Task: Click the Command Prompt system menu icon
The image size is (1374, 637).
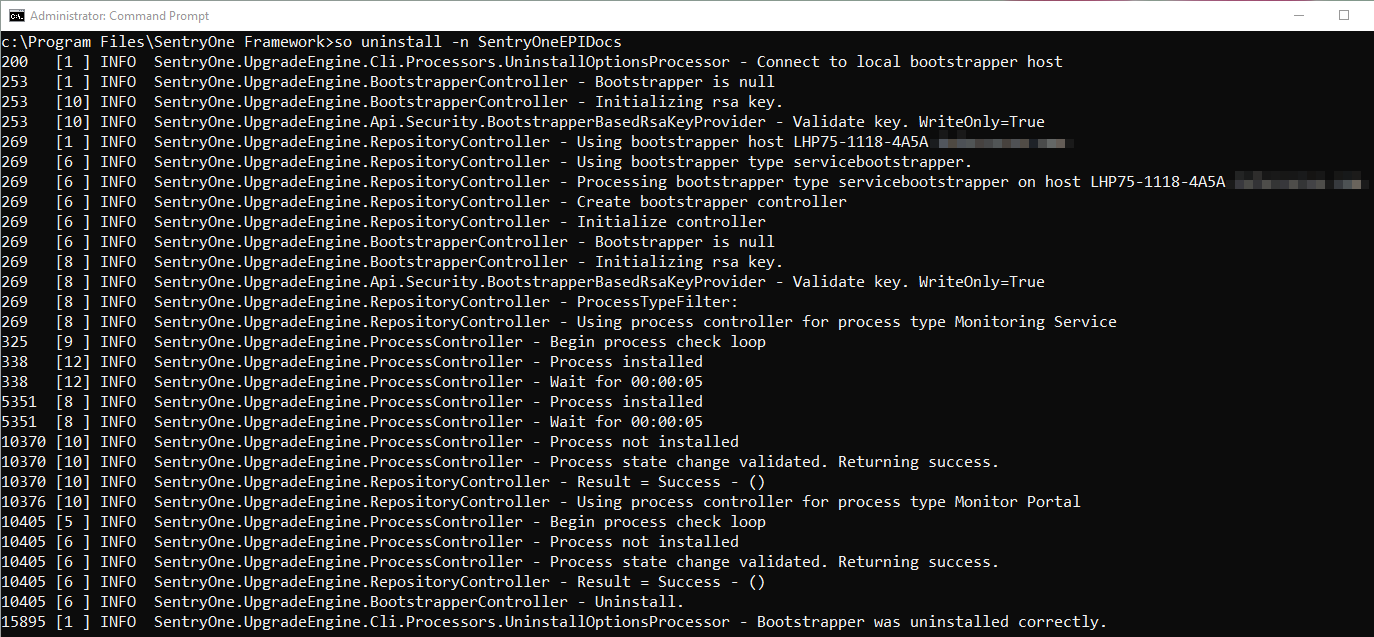Action: point(14,16)
